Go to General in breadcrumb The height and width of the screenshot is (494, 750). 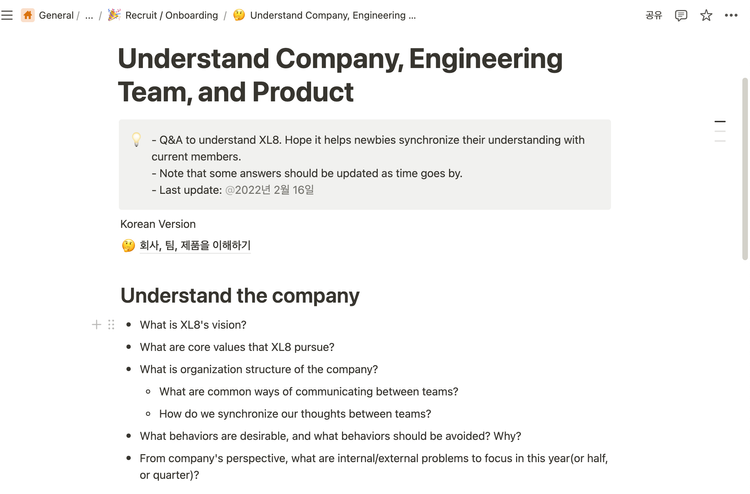(56, 15)
